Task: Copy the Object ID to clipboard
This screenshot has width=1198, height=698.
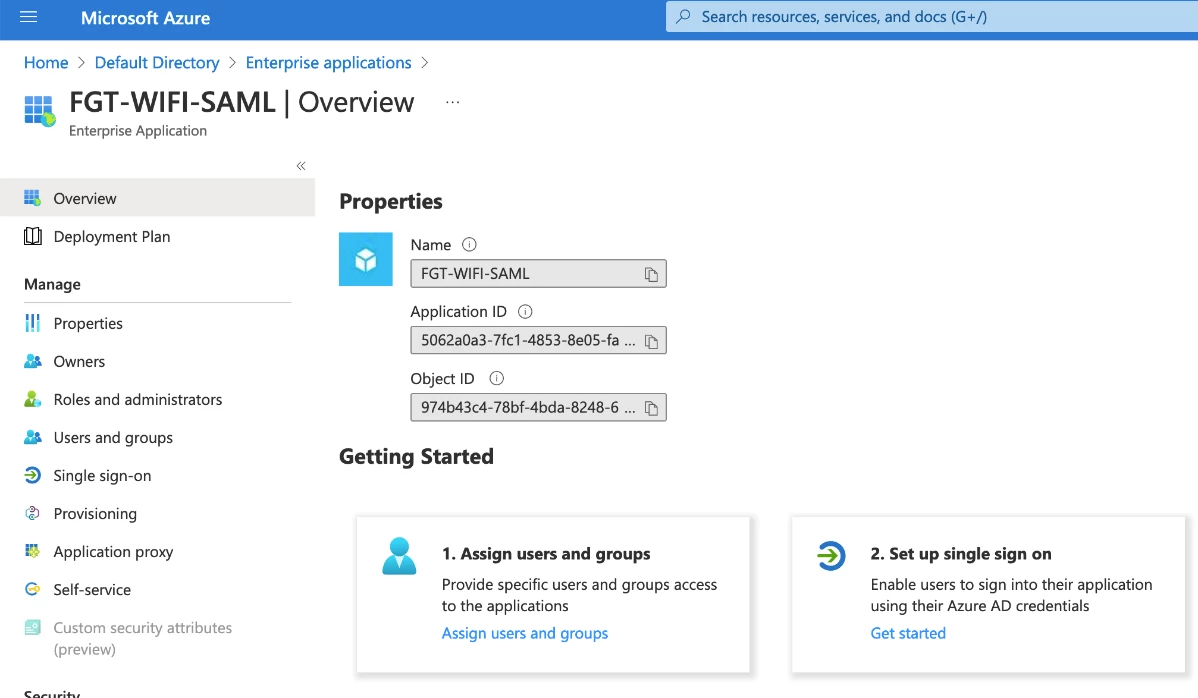Action: pyautogui.click(x=651, y=408)
